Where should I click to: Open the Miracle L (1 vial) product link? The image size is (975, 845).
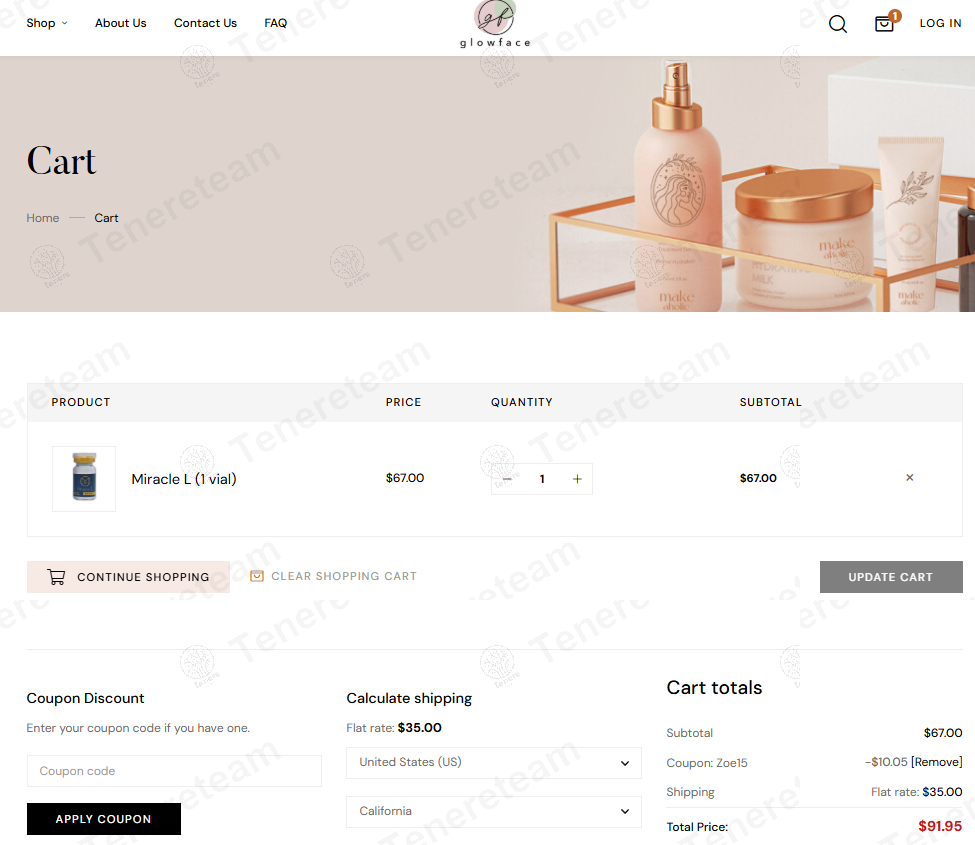[184, 479]
